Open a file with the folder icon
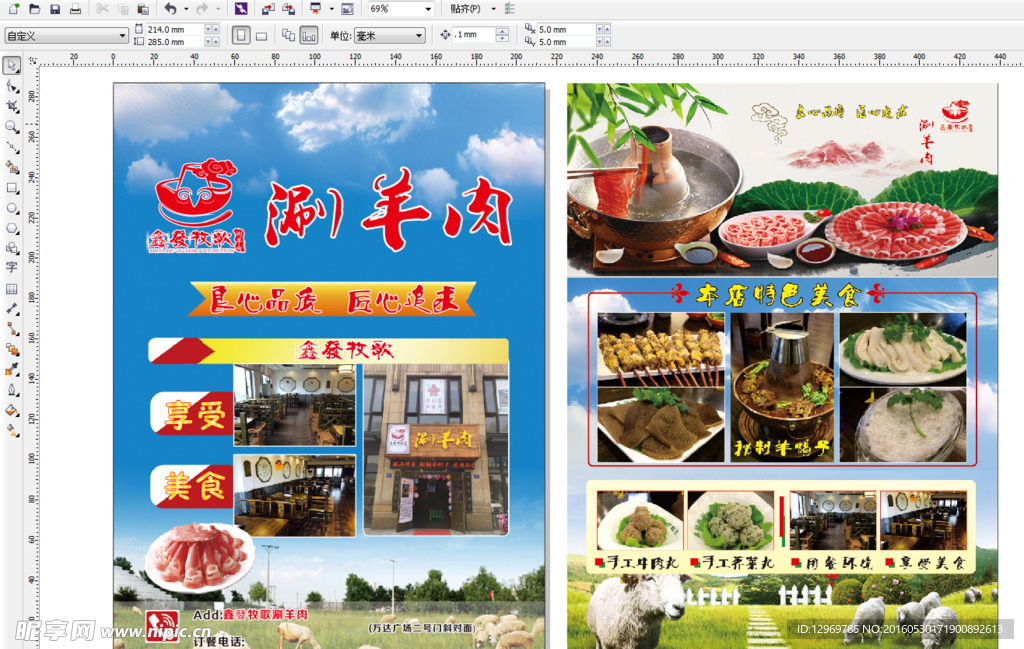 click(x=35, y=8)
